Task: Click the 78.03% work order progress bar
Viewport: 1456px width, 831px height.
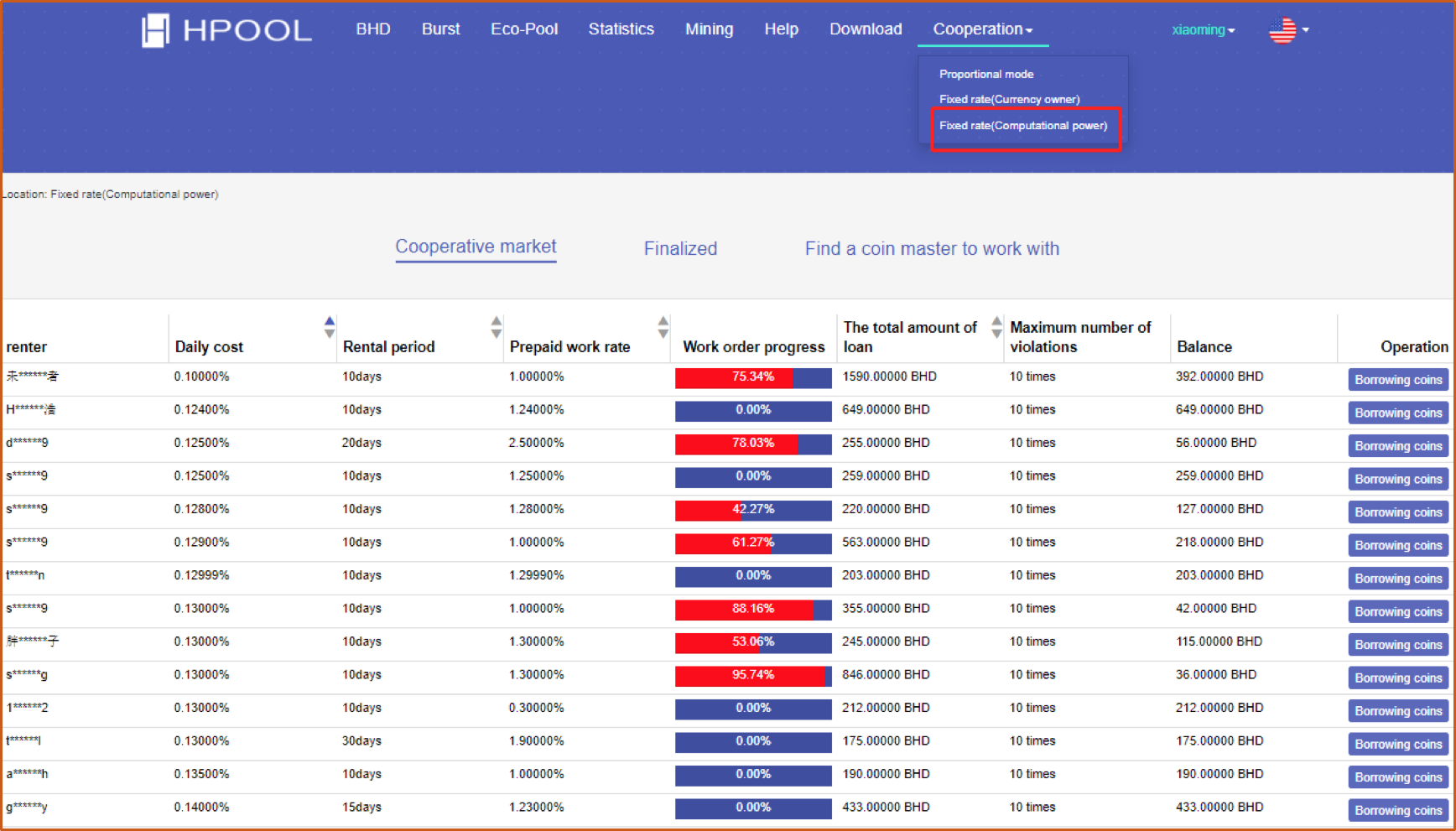Action: [x=753, y=444]
